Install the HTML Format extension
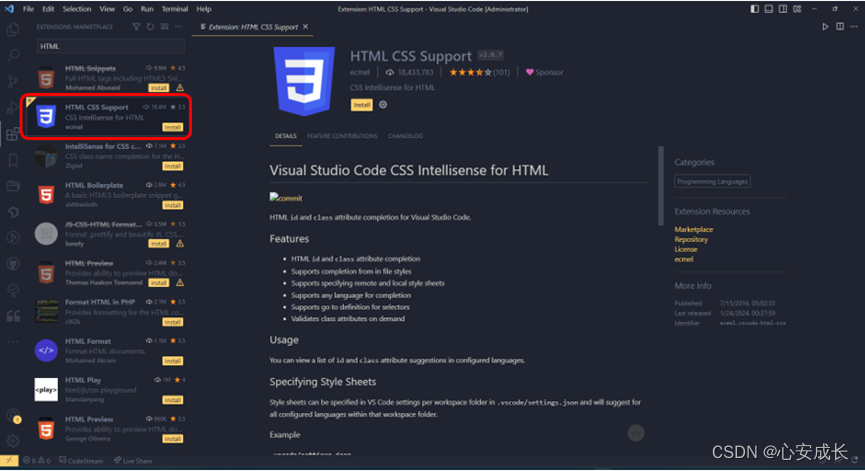This screenshot has width=865, height=471. [173, 361]
